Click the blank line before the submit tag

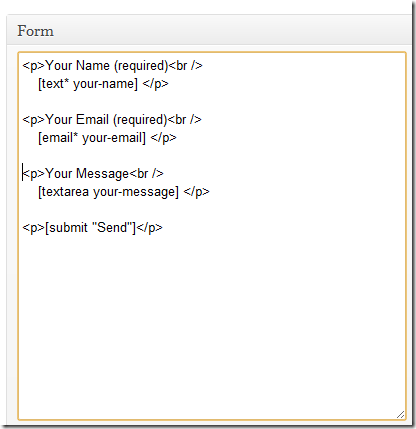tap(212, 209)
